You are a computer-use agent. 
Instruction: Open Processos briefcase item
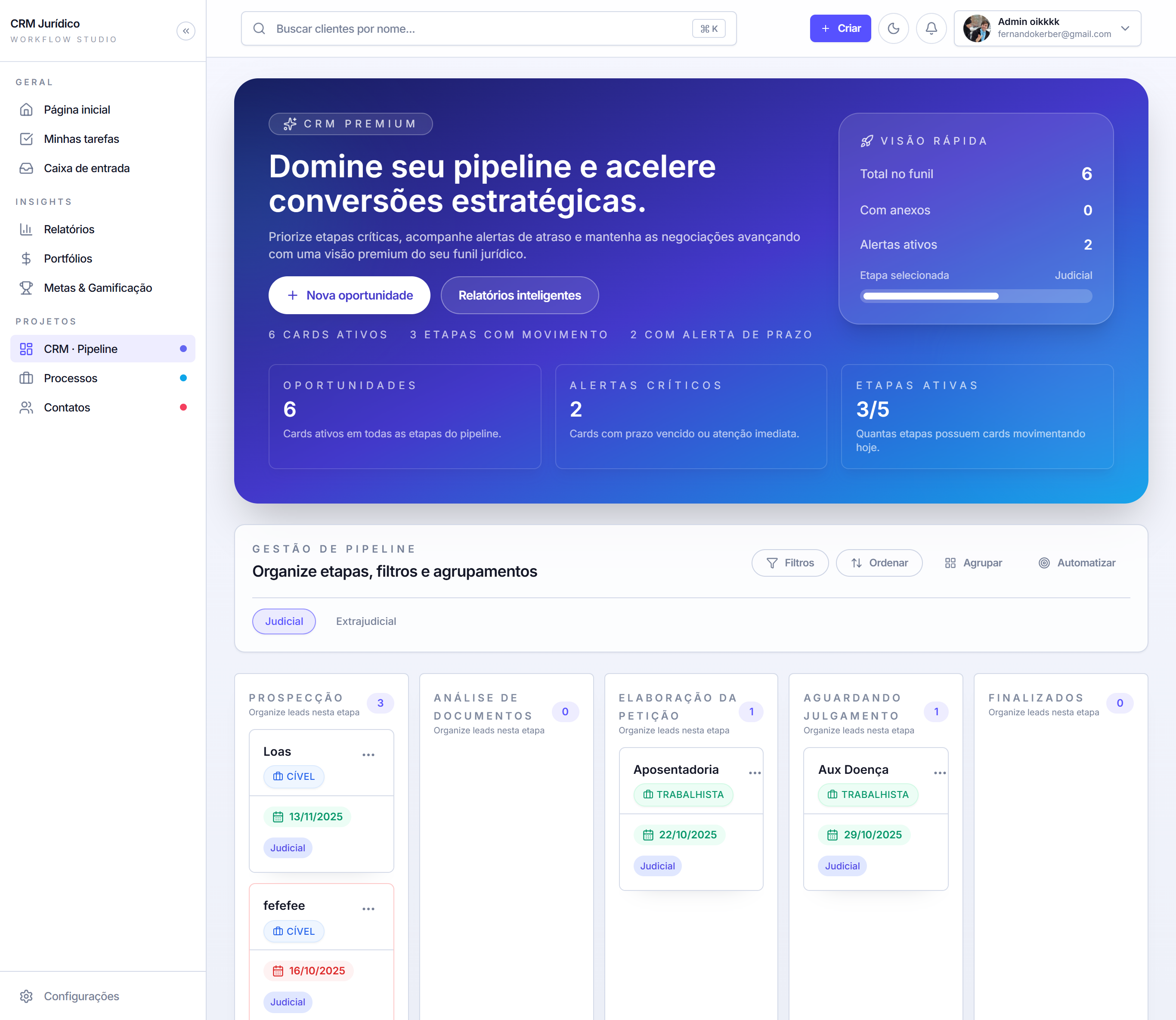point(71,378)
